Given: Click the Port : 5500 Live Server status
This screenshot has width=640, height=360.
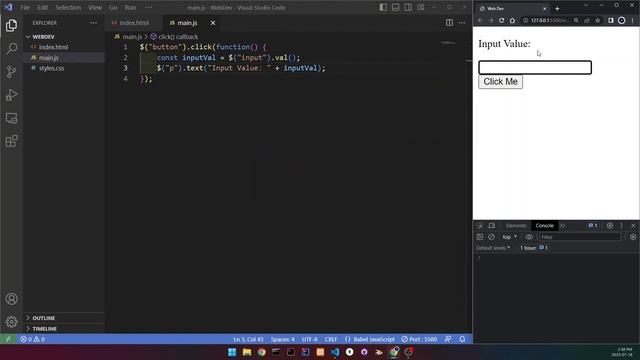Looking at the screenshot, I should [419, 339].
